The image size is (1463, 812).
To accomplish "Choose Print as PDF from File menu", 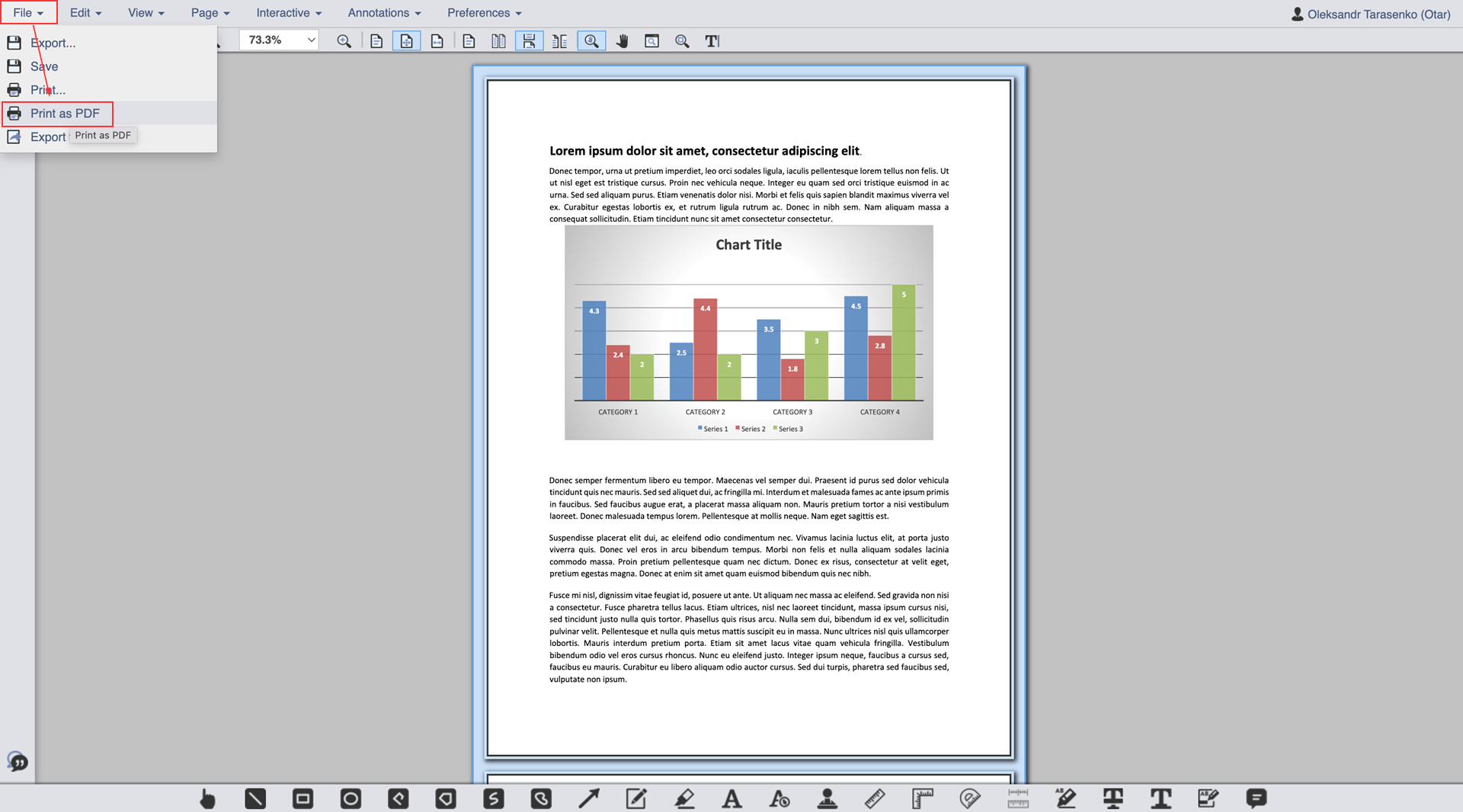I will pyautogui.click(x=65, y=113).
